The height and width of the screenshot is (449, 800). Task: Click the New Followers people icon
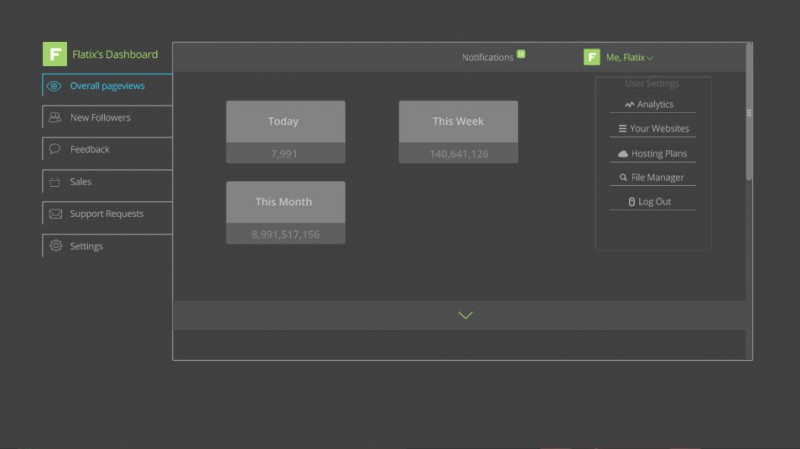(55, 118)
